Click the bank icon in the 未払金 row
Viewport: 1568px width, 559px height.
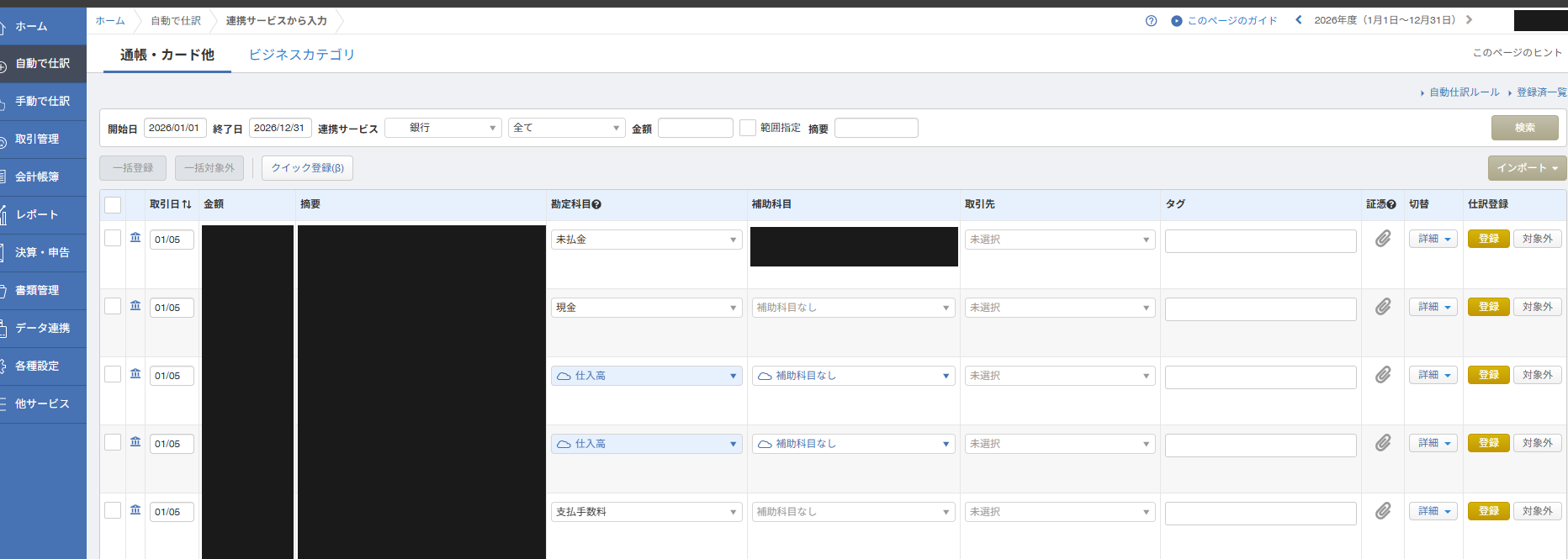tap(135, 238)
